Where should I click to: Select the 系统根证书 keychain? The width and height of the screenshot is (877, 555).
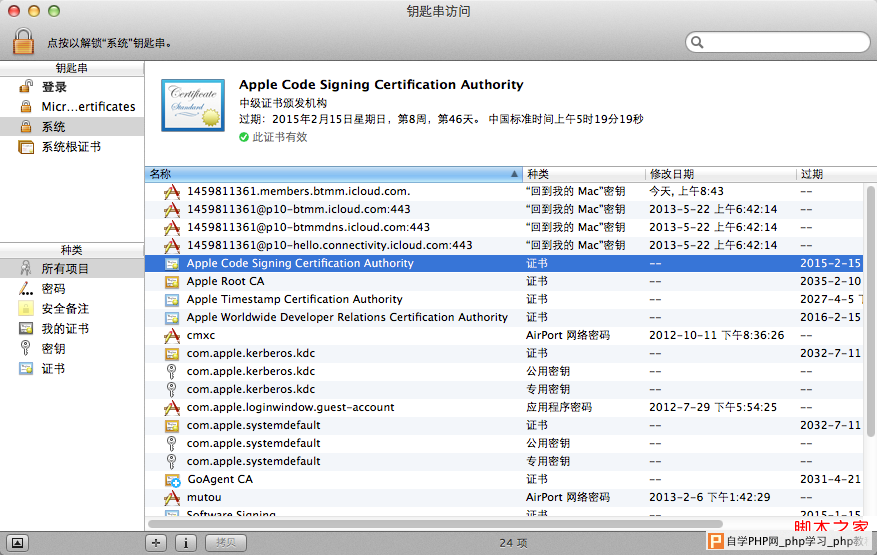click(x=72, y=147)
